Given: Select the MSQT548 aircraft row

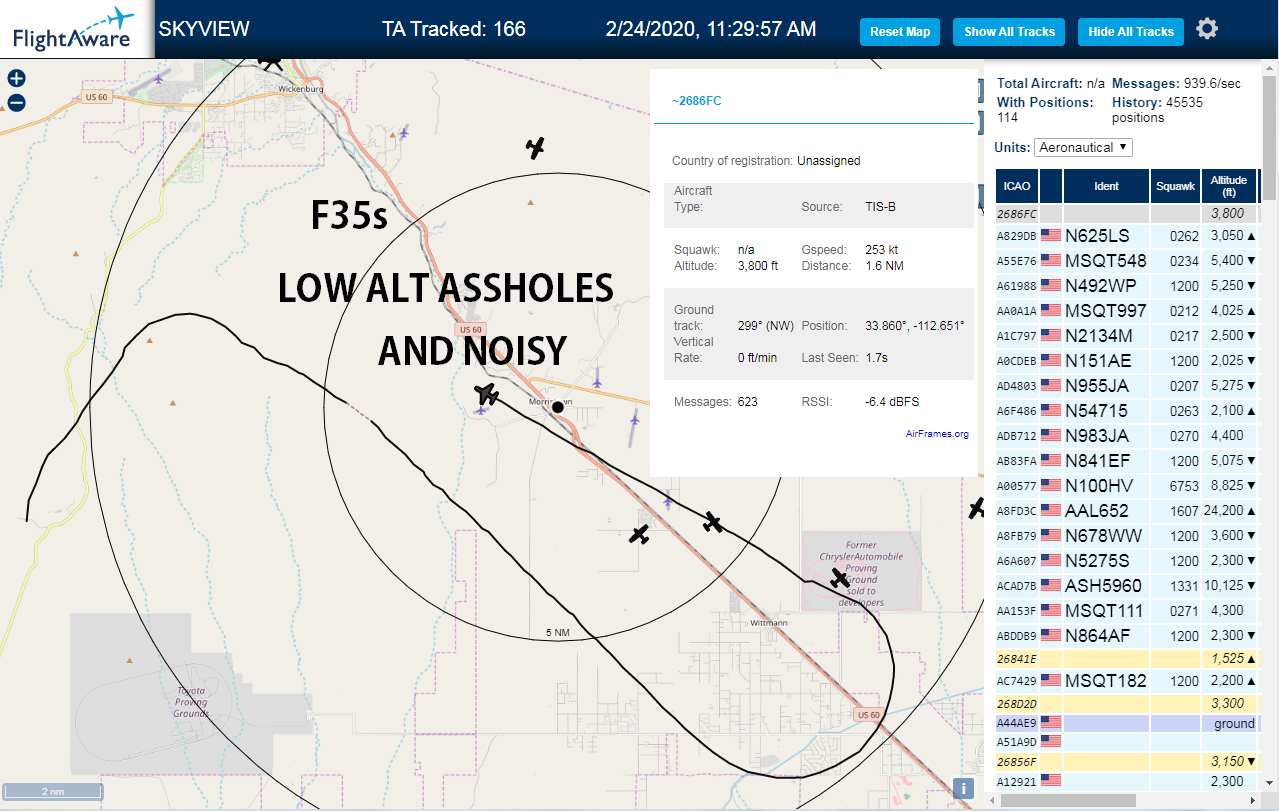Looking at the screenshot, I should pyautogui.click(x=1127, y=261).
